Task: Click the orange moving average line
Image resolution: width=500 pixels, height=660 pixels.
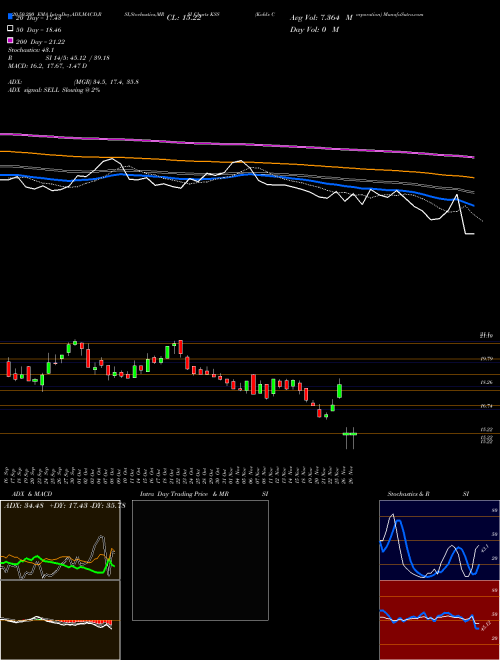Action: click(237, 162)
